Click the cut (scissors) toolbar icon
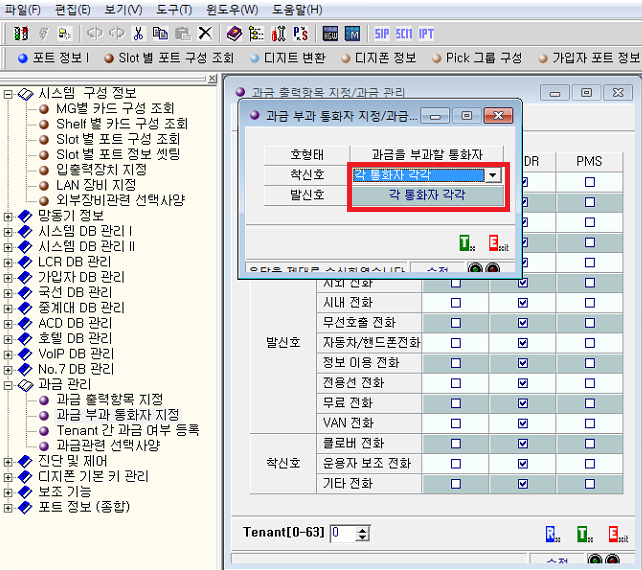Image resolution: width=642 pixels, height=570 pixels. pos(138,33)
